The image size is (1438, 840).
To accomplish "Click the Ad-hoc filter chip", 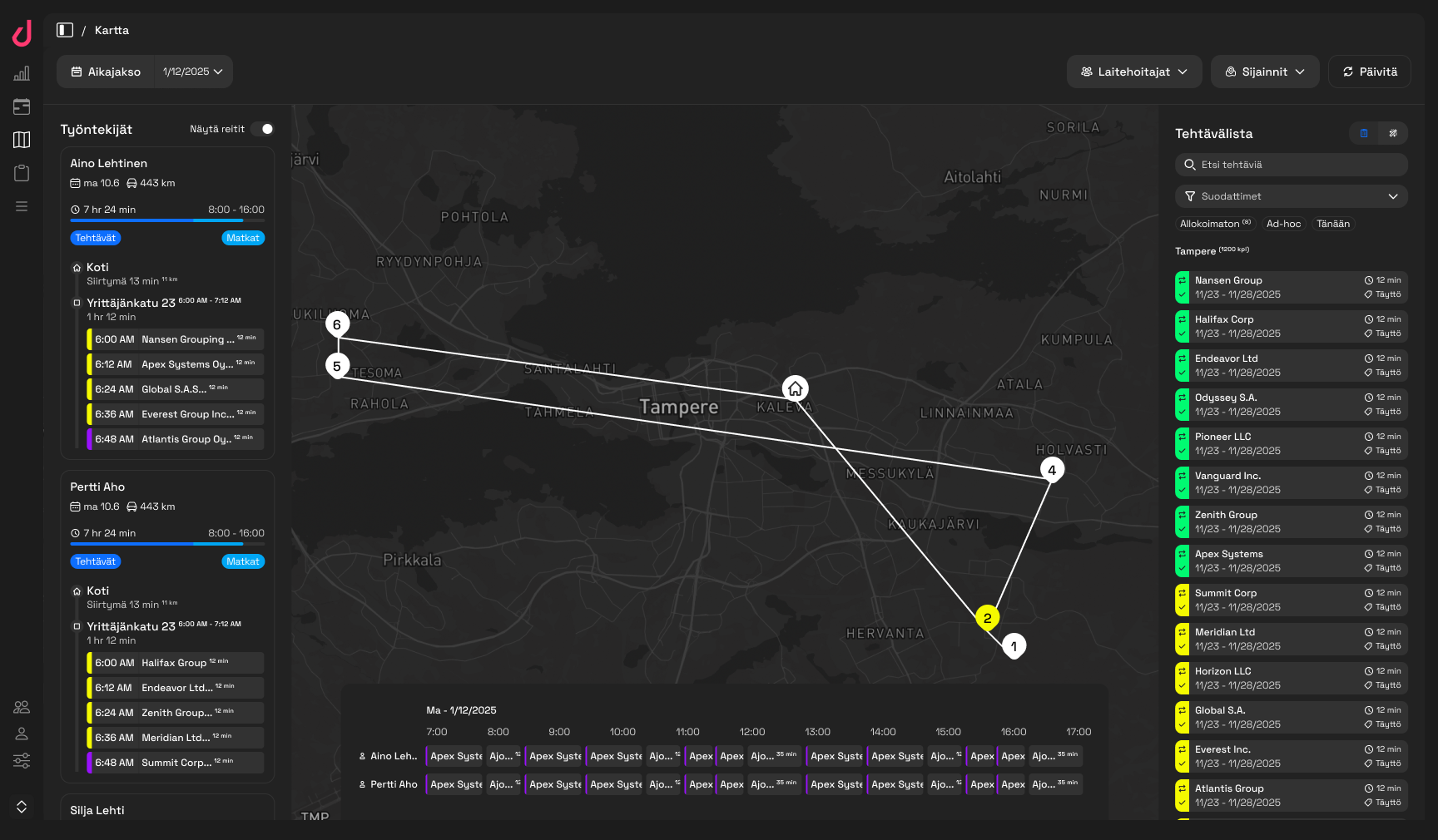I will pyautogui.click(x=1283, y=224).
